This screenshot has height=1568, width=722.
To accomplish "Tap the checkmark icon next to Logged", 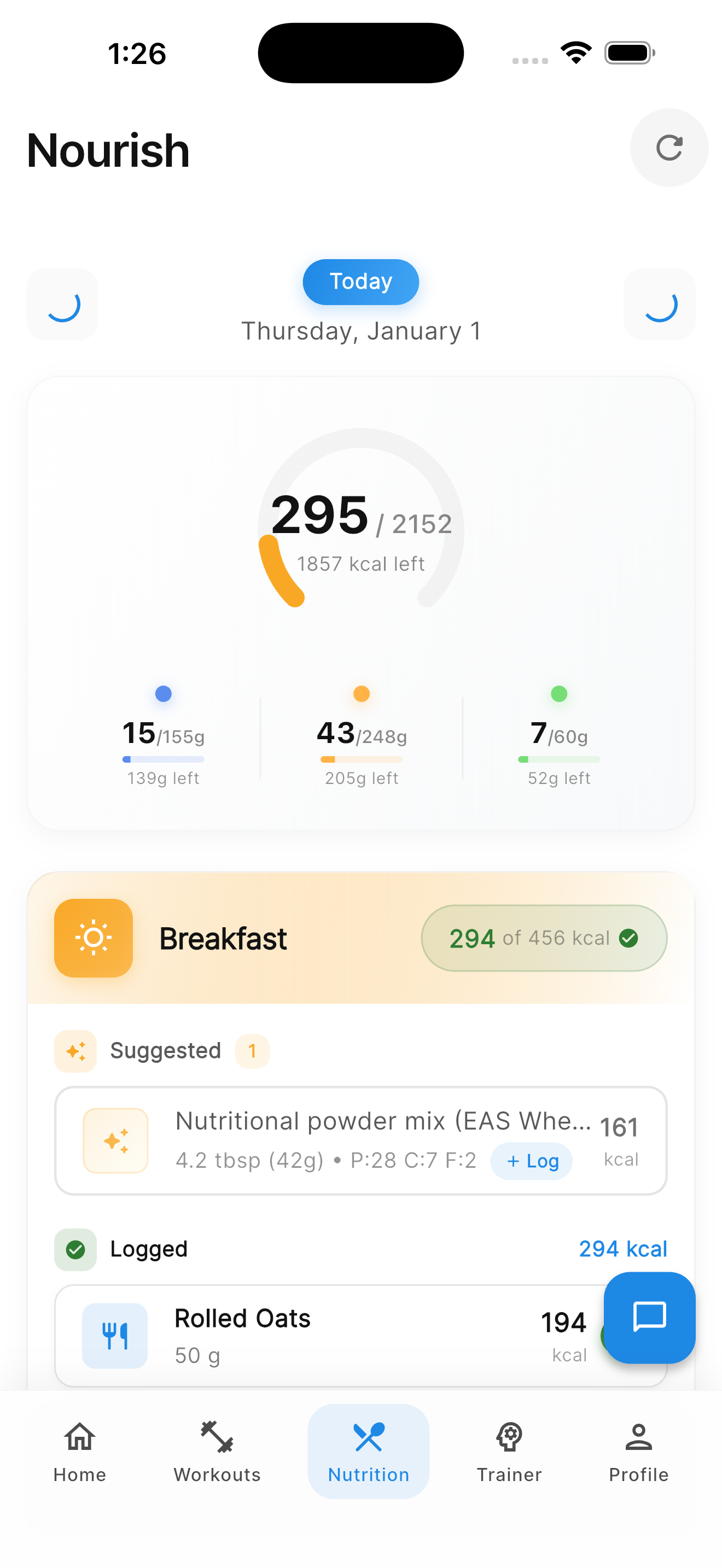I will [x=75, y=1249].
